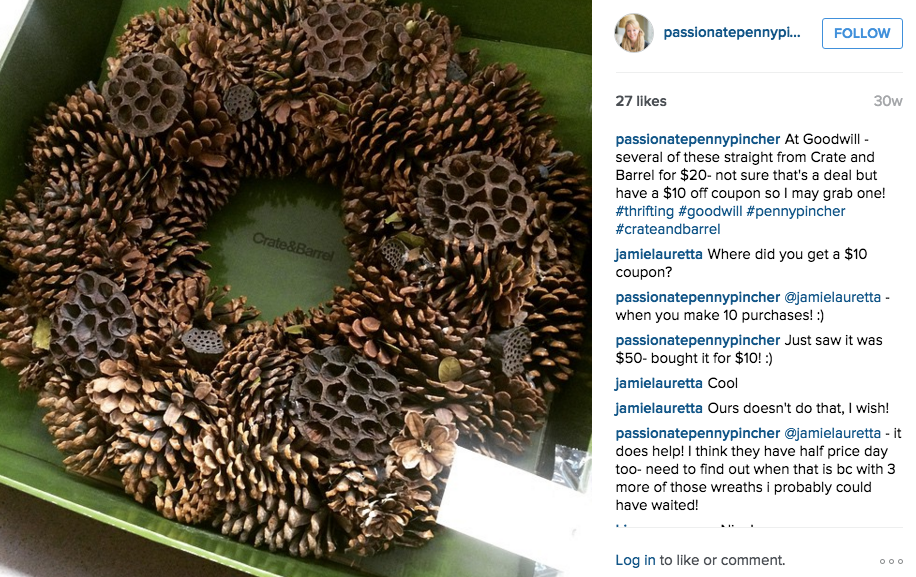
Task: Open the #thrifting hashtag
Action: tap(644, 211)
